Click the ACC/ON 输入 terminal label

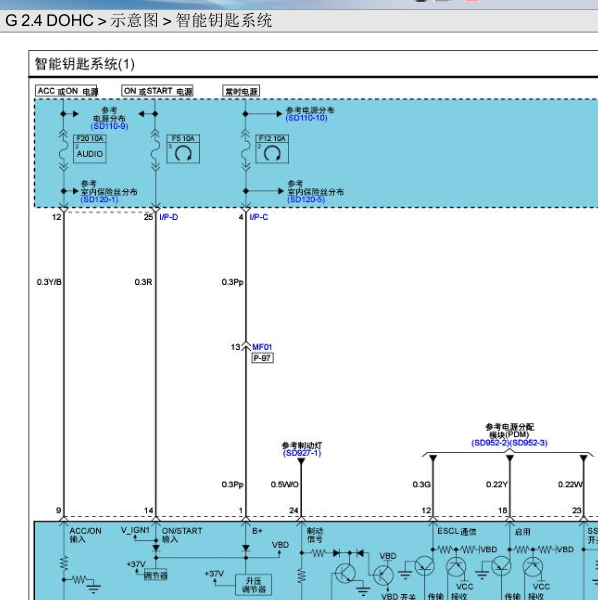pos(85,535)
